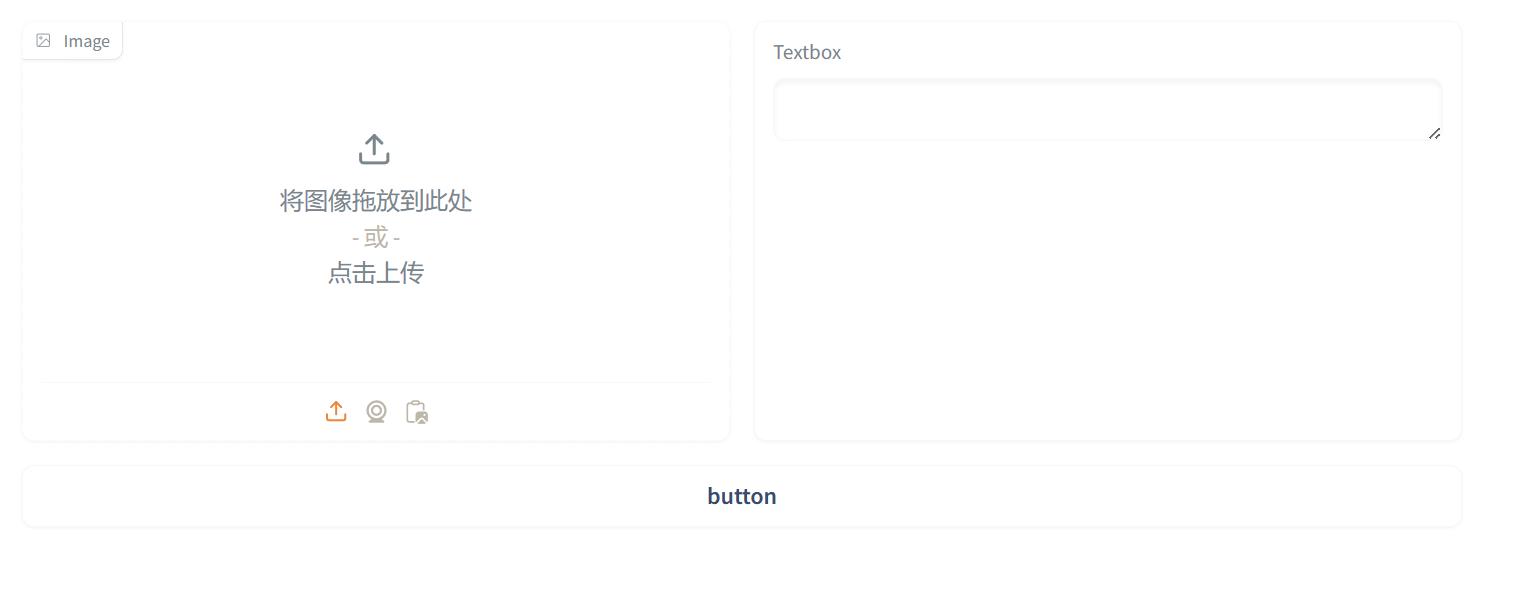Click the large upload arrow icon

click(x=374, y=150)
